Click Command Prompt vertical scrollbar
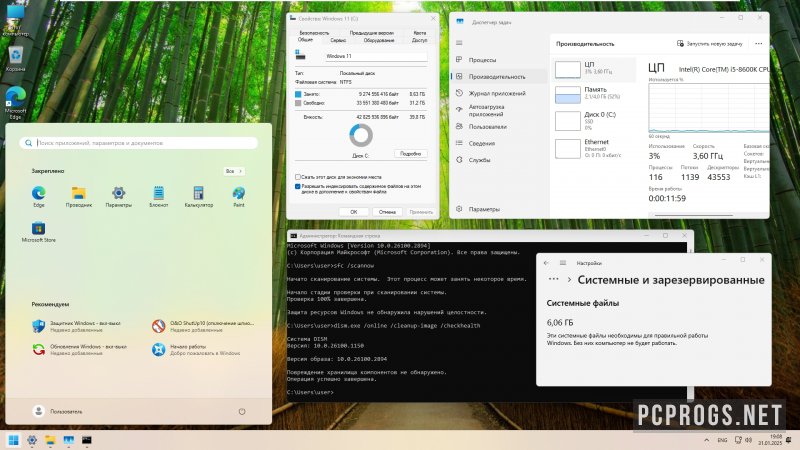 [690, 321]
